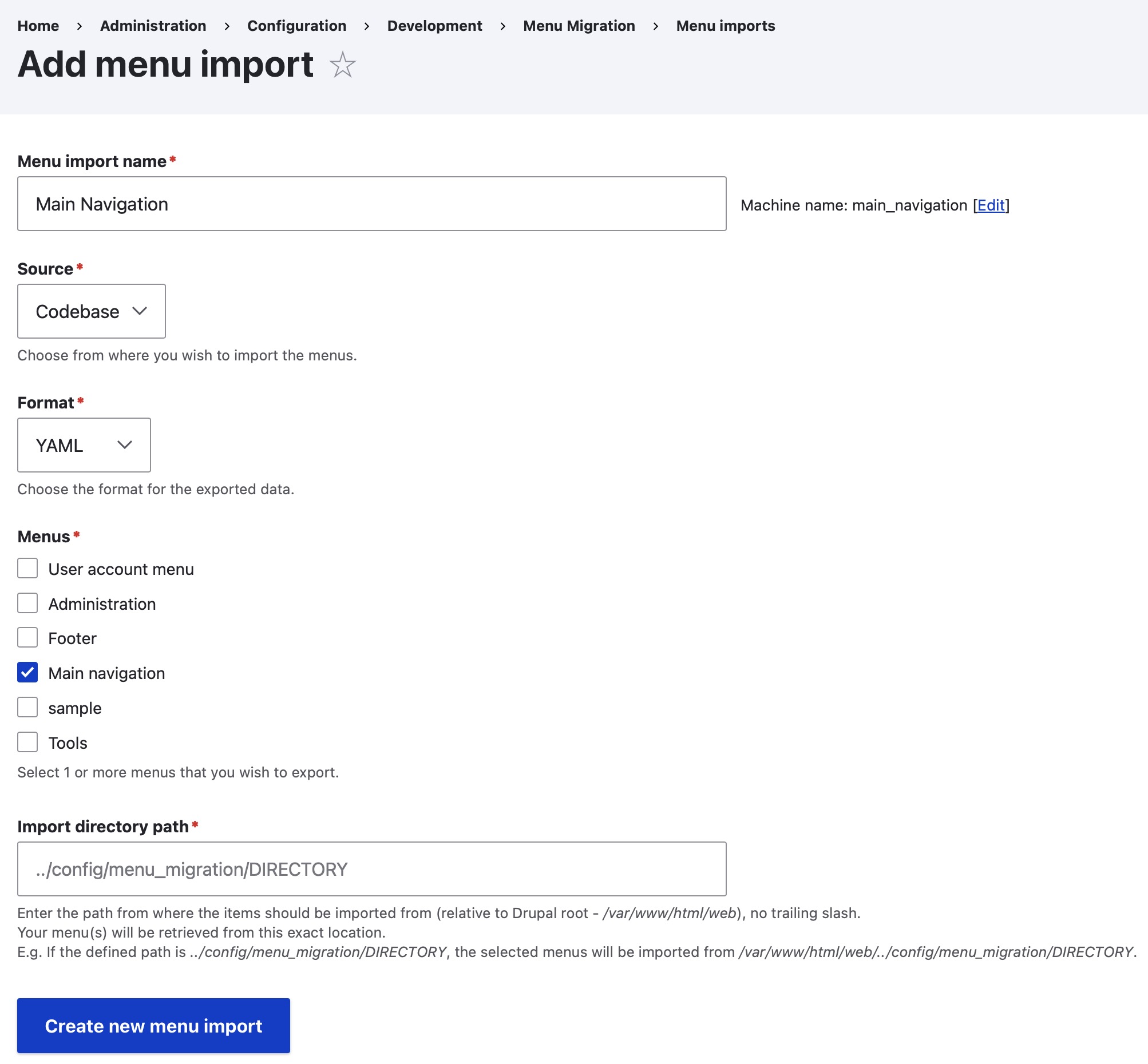1148x1064 pixels.
Task: Uncheck the Main navigation menu
Action: click(x=27, y=673)
